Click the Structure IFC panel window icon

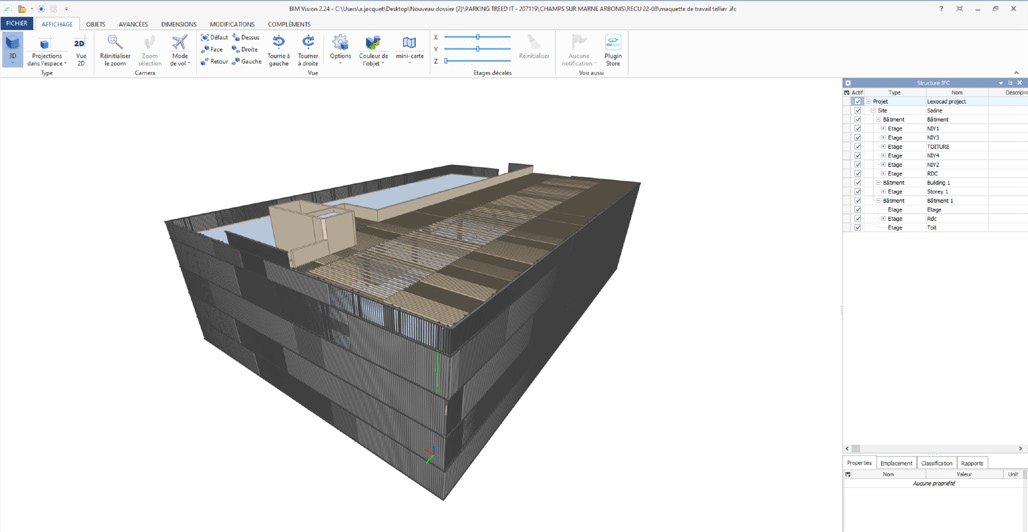[x=848, y=83]
